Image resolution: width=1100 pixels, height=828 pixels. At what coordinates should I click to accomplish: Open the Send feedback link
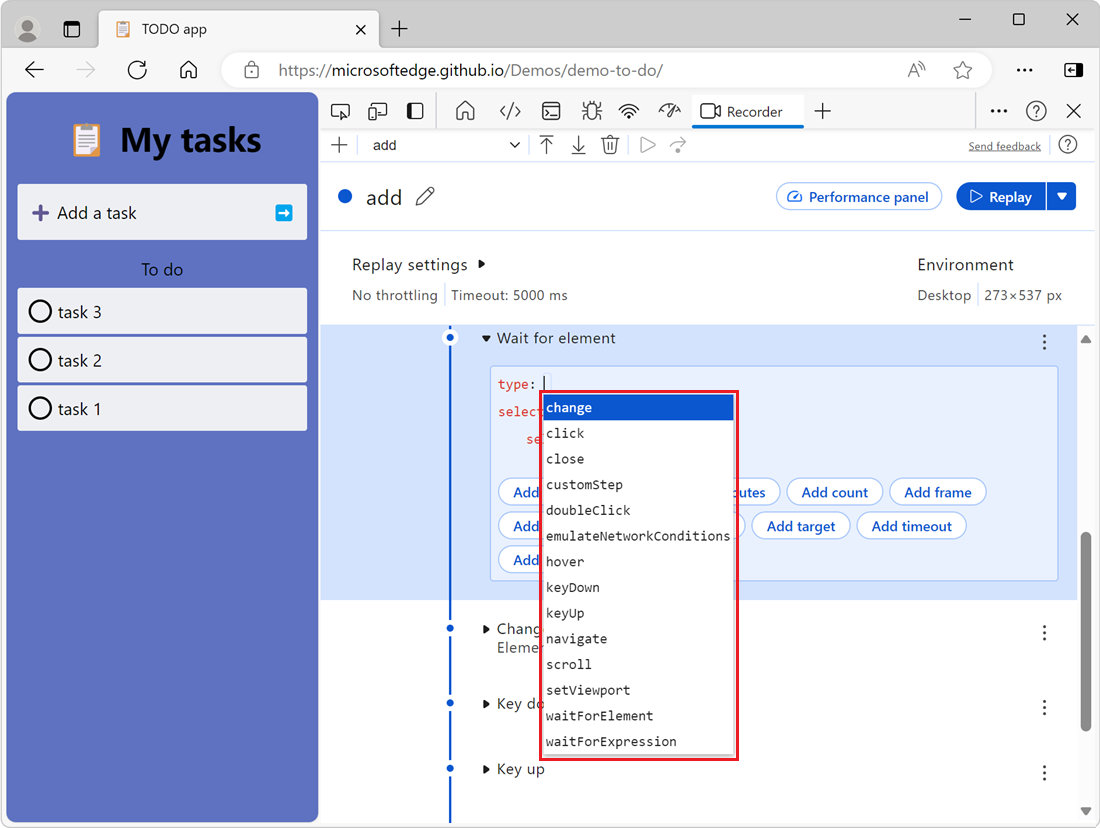tap(1004, 145)
